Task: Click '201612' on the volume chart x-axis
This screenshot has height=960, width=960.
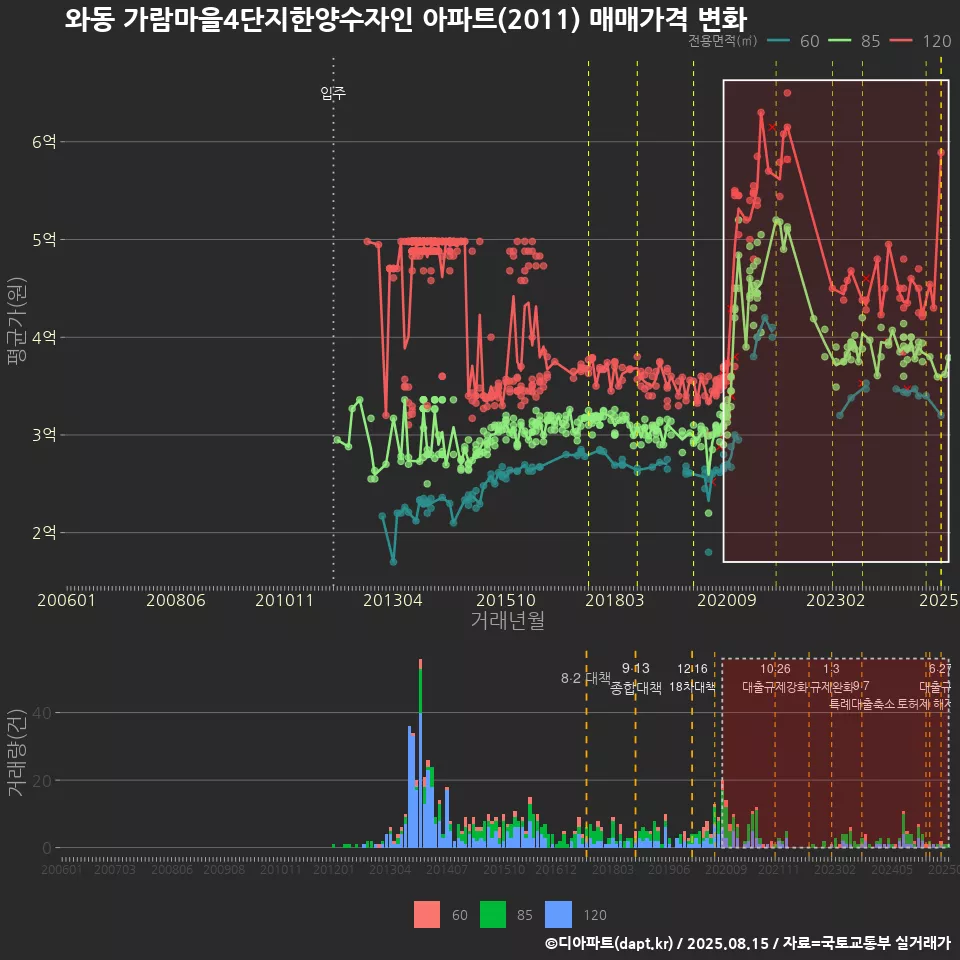Action: [x=556, y=869]
